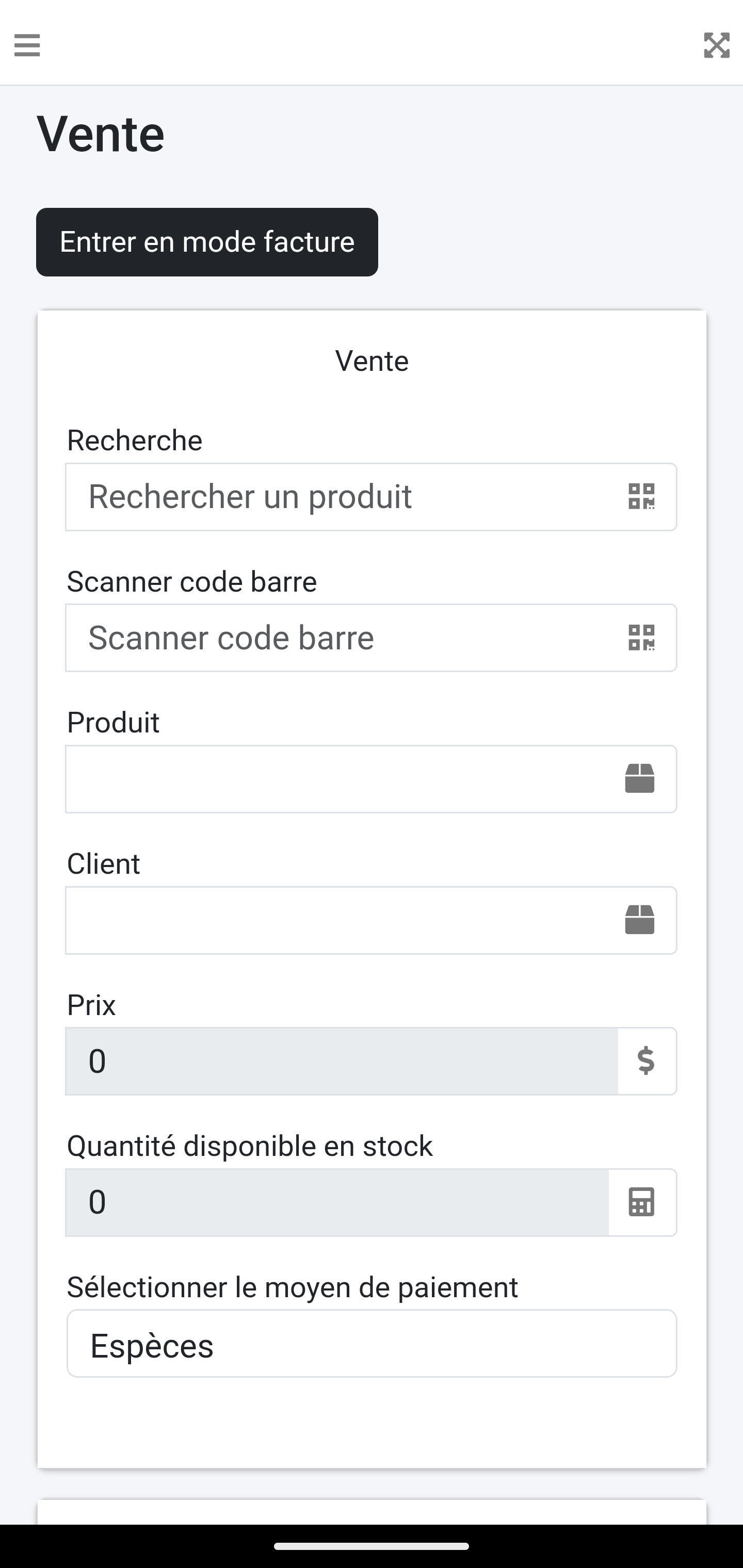
Task: Tap the Vente card title
Action: [x=372, y=361]
